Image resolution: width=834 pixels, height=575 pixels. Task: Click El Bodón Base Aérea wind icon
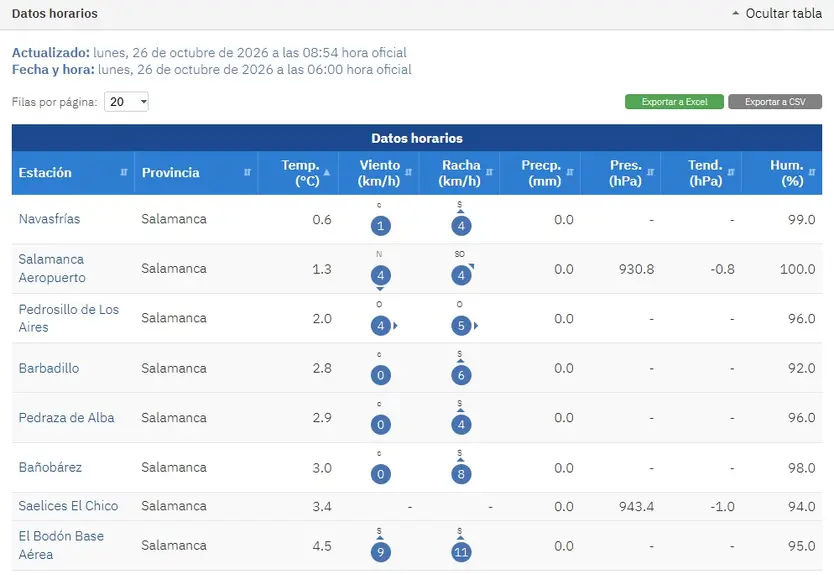pyautogui.click(x=380, y=552)
